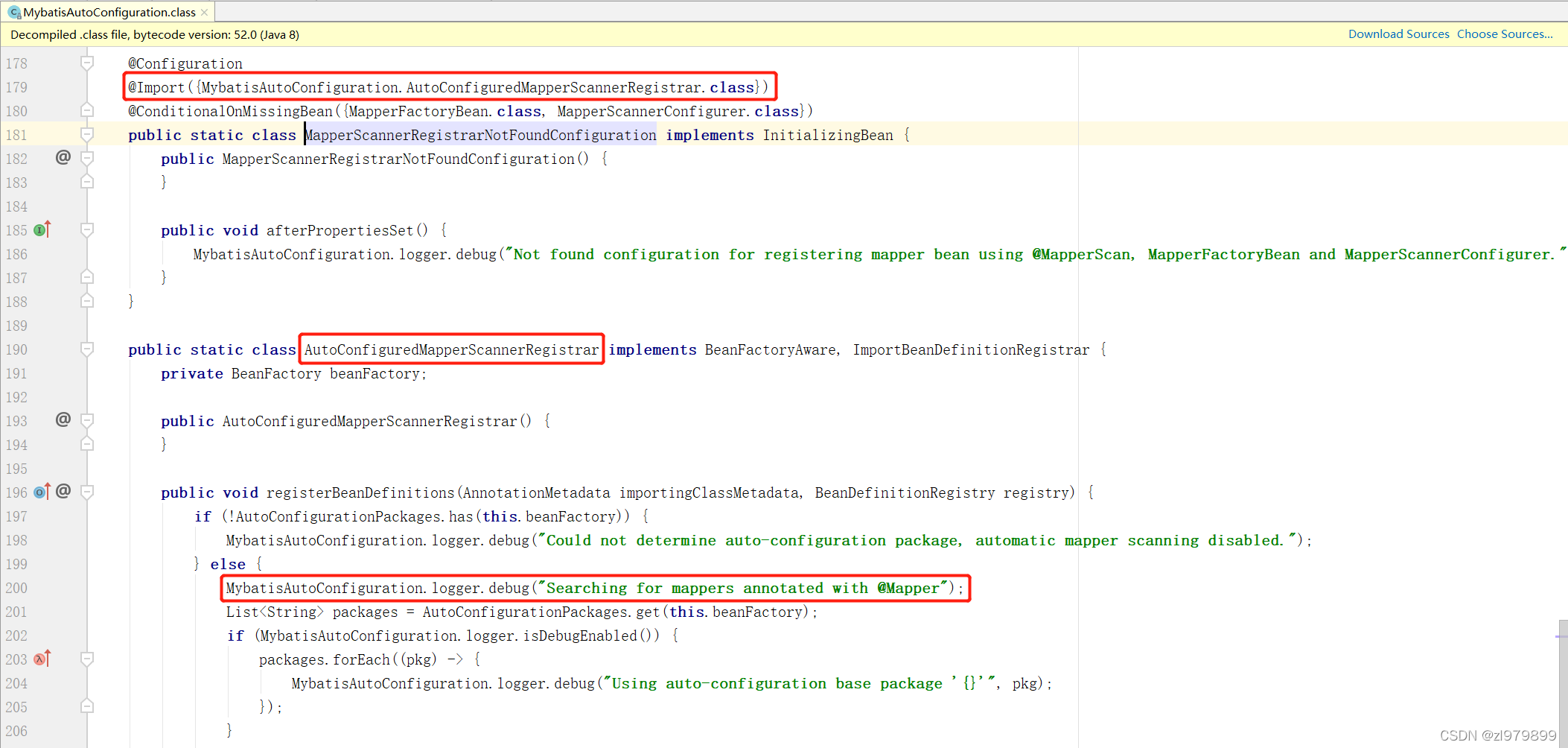Select the MybatisAutoConfiguration.class tab

click(109, 12)
